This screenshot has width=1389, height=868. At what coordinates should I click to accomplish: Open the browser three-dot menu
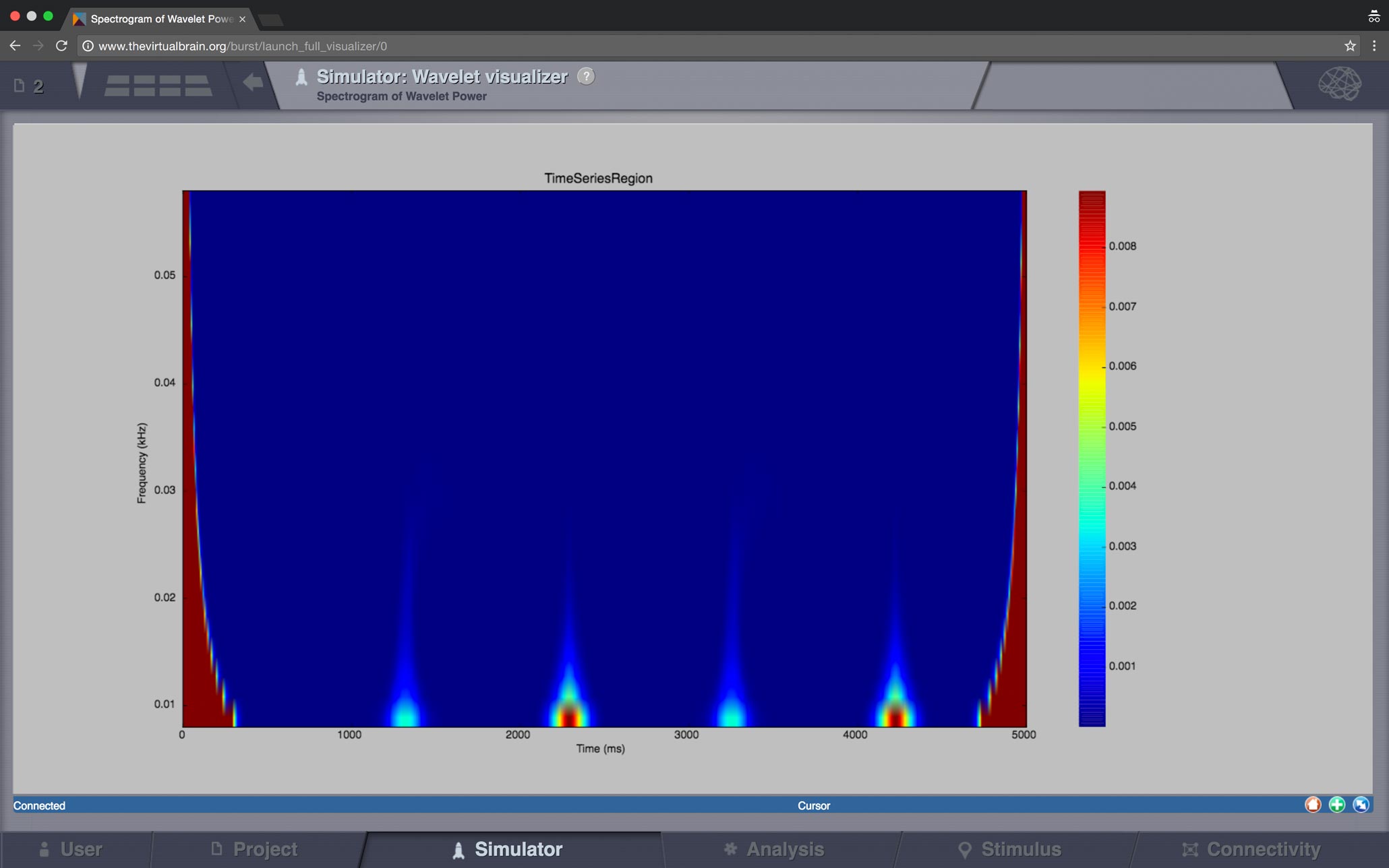(1374, 46)
